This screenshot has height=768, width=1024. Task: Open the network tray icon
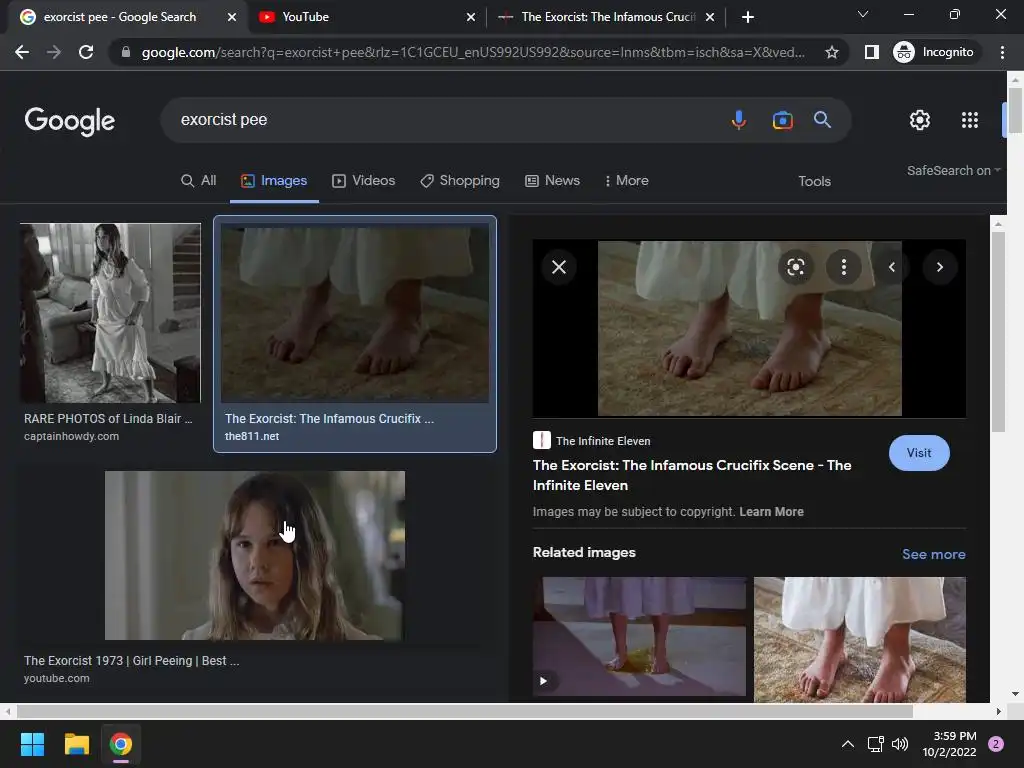875,744
